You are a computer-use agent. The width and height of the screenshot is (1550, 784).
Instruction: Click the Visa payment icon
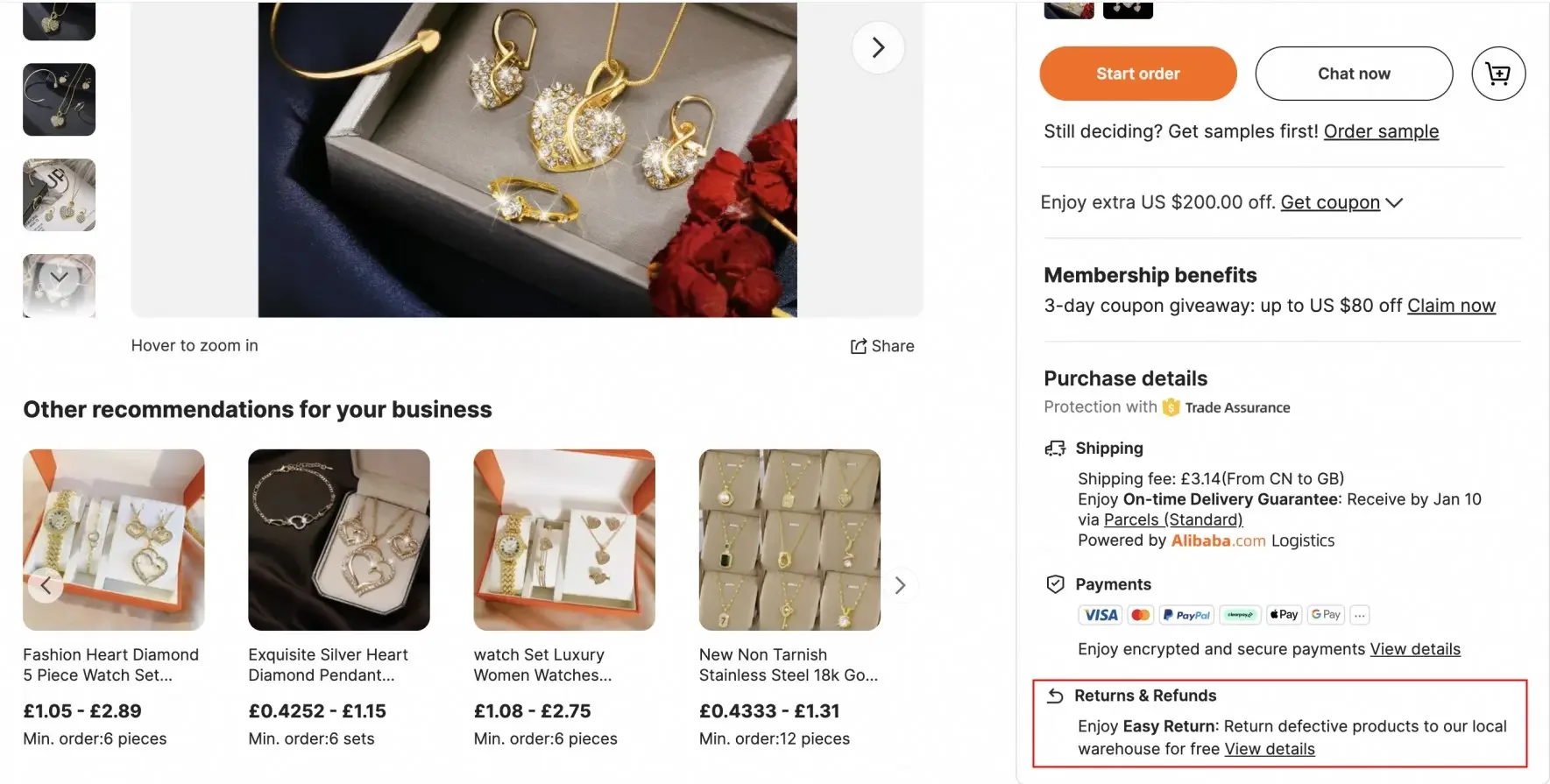pos(1099,614)
